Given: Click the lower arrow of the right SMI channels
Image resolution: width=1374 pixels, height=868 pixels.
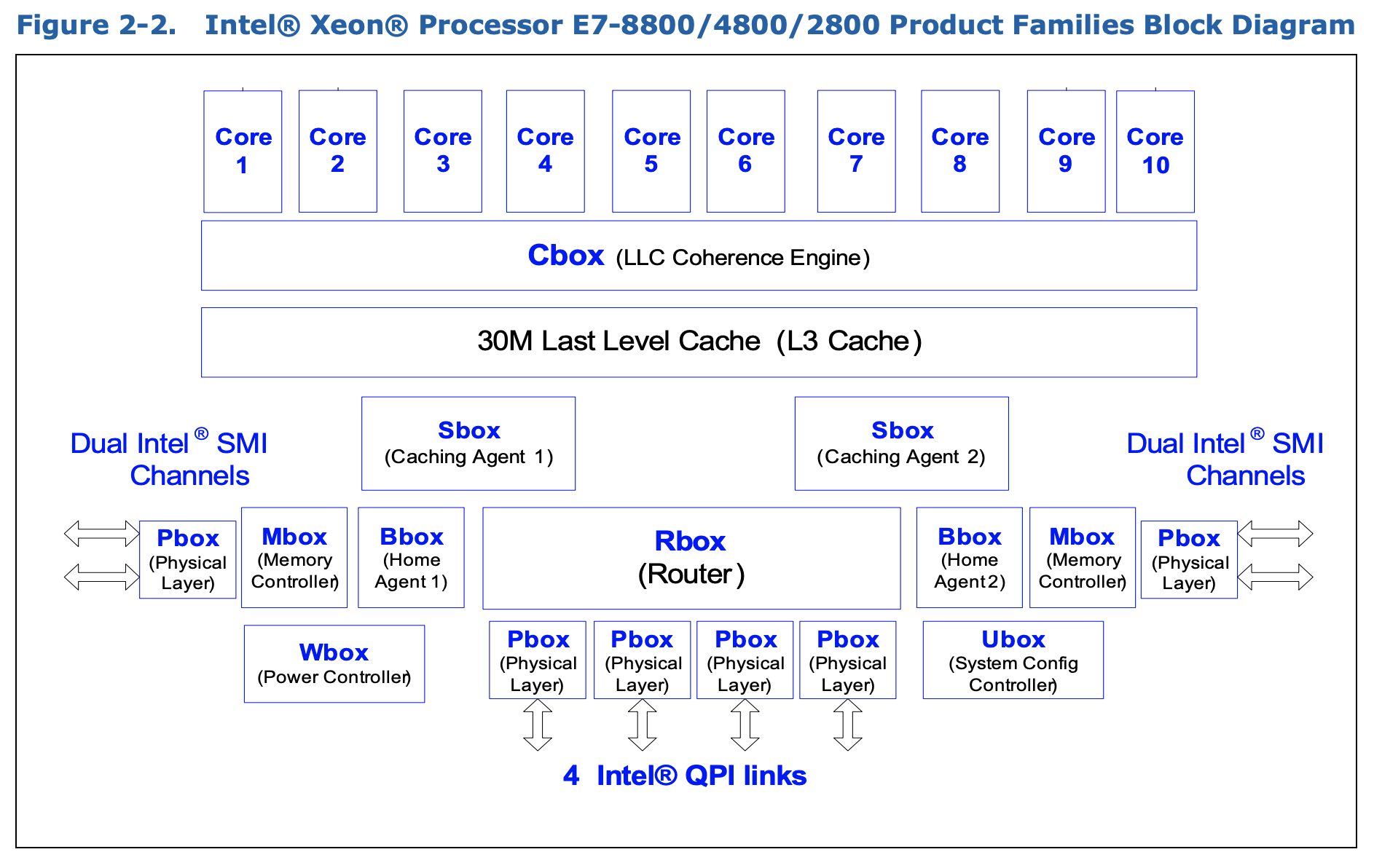Looking at the screenshot, I should (1276, 577).
